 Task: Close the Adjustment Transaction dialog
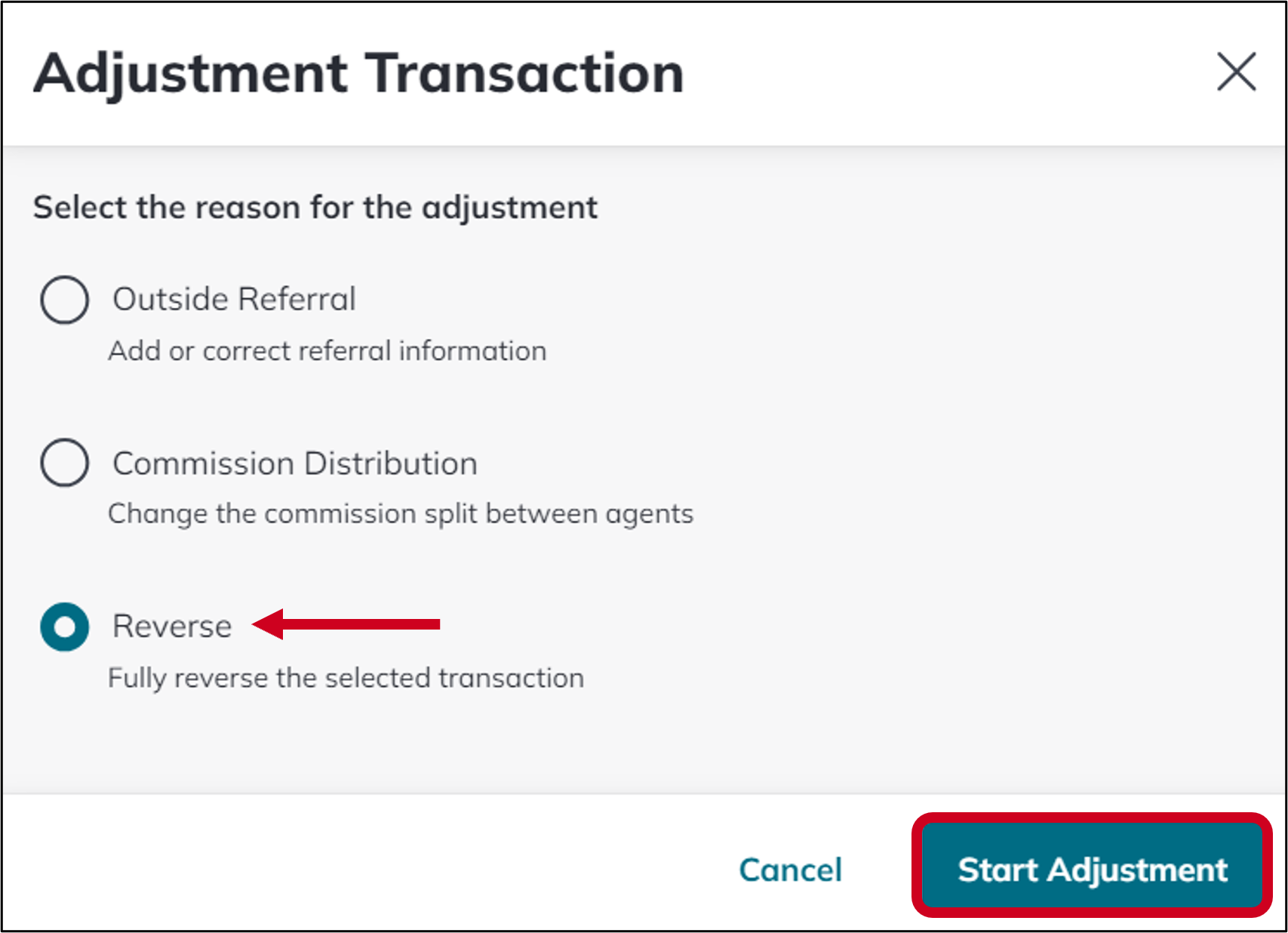1236,72
